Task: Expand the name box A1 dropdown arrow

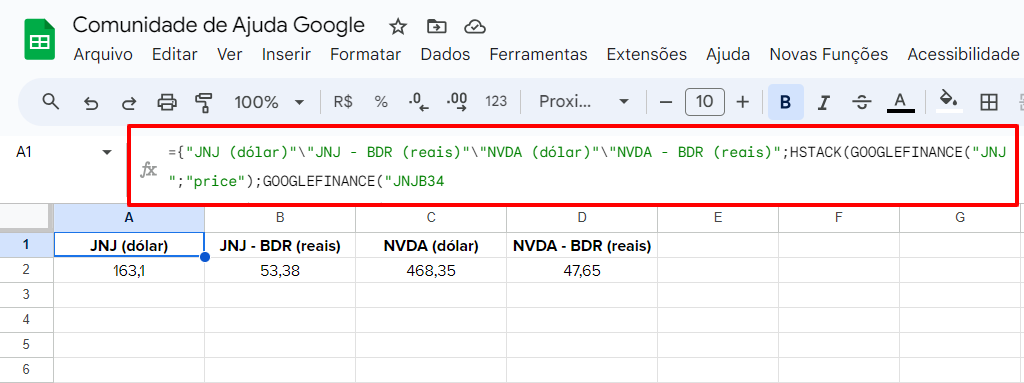Action: 106,152
